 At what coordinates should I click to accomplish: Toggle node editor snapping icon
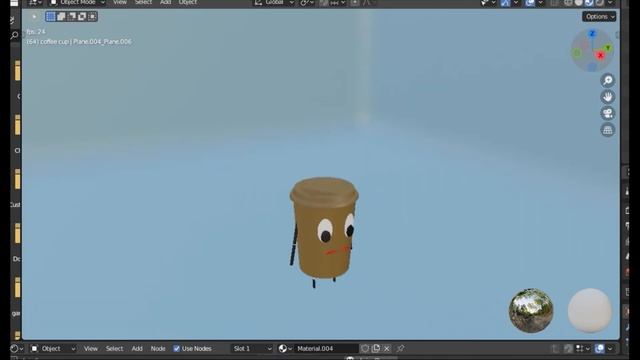tap(568, 349)
